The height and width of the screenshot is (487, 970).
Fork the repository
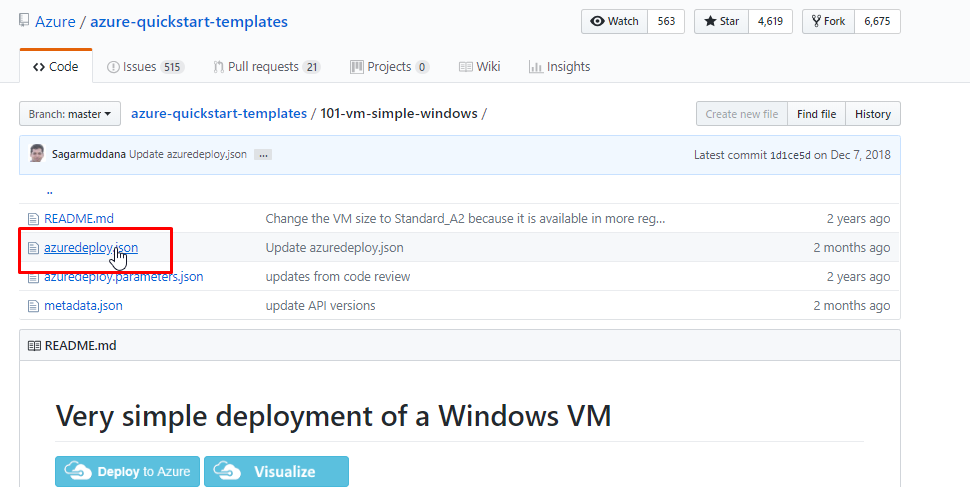pos(829,21)
